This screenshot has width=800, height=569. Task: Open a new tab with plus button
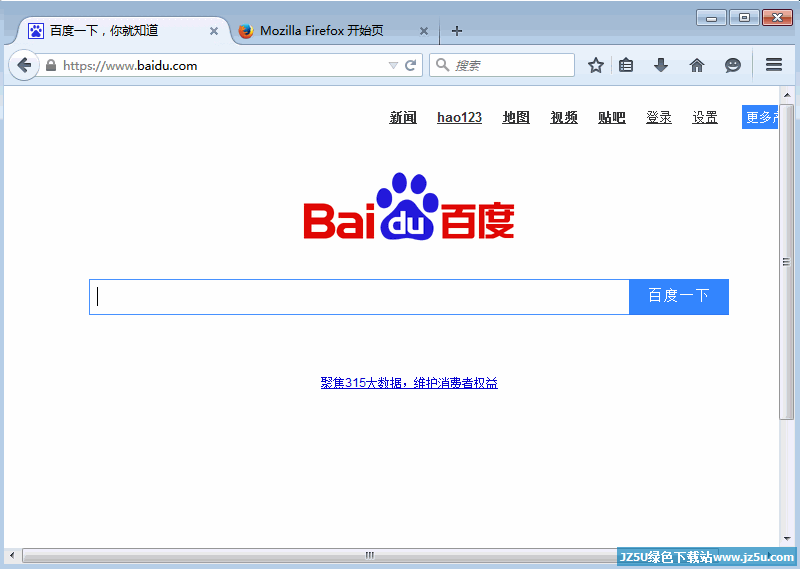457,31
